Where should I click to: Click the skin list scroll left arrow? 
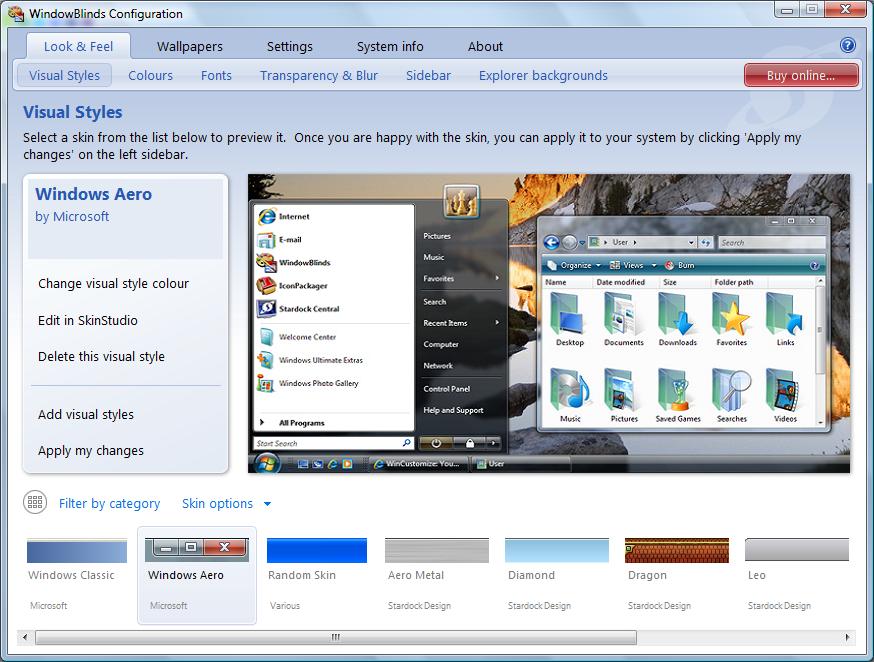point(25,637)
